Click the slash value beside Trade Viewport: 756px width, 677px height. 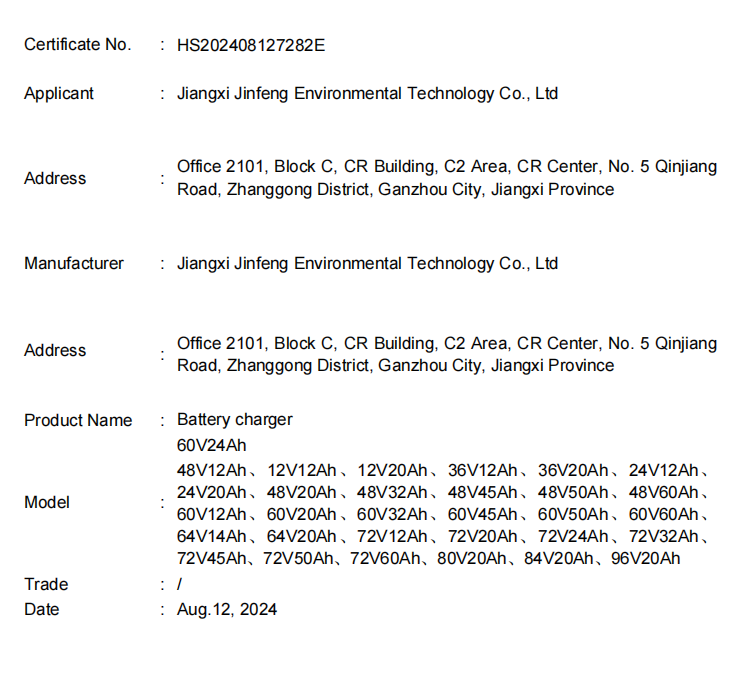(x=179, y=585)
